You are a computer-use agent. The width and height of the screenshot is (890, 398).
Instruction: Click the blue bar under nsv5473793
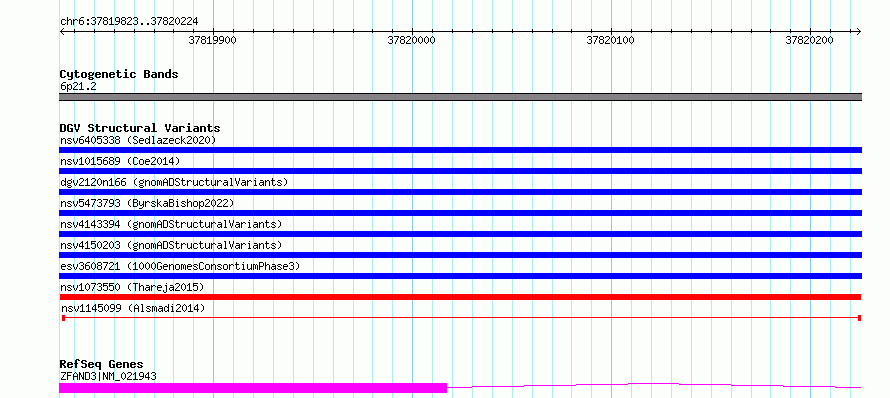click(460, 213)
